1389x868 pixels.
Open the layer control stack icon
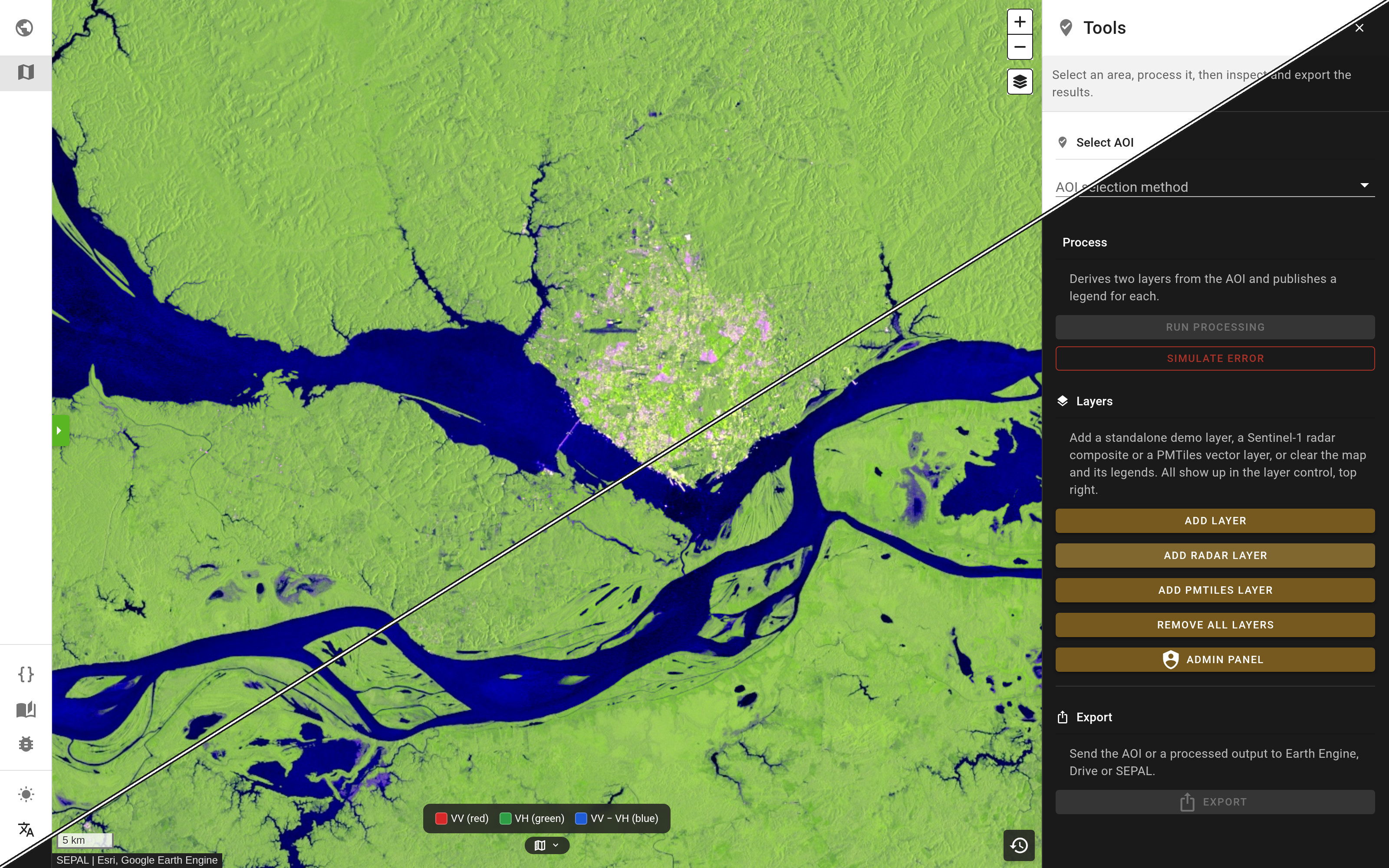[x=1020, y=82]
